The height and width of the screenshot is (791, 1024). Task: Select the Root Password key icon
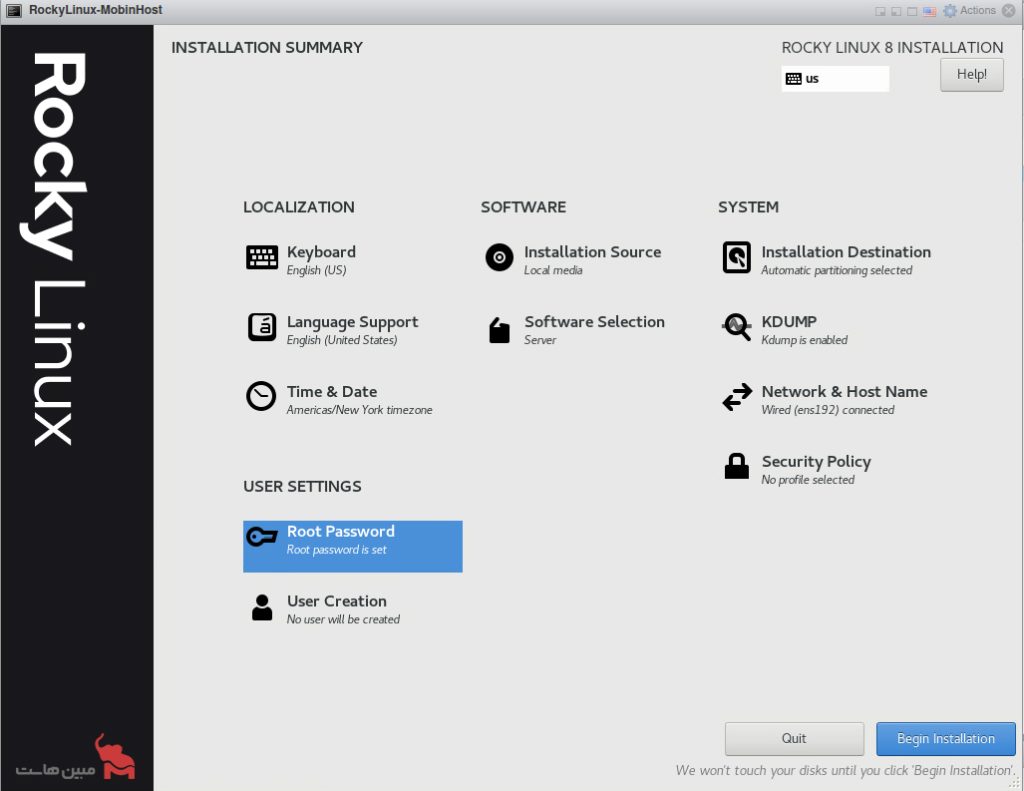point(262,537)
